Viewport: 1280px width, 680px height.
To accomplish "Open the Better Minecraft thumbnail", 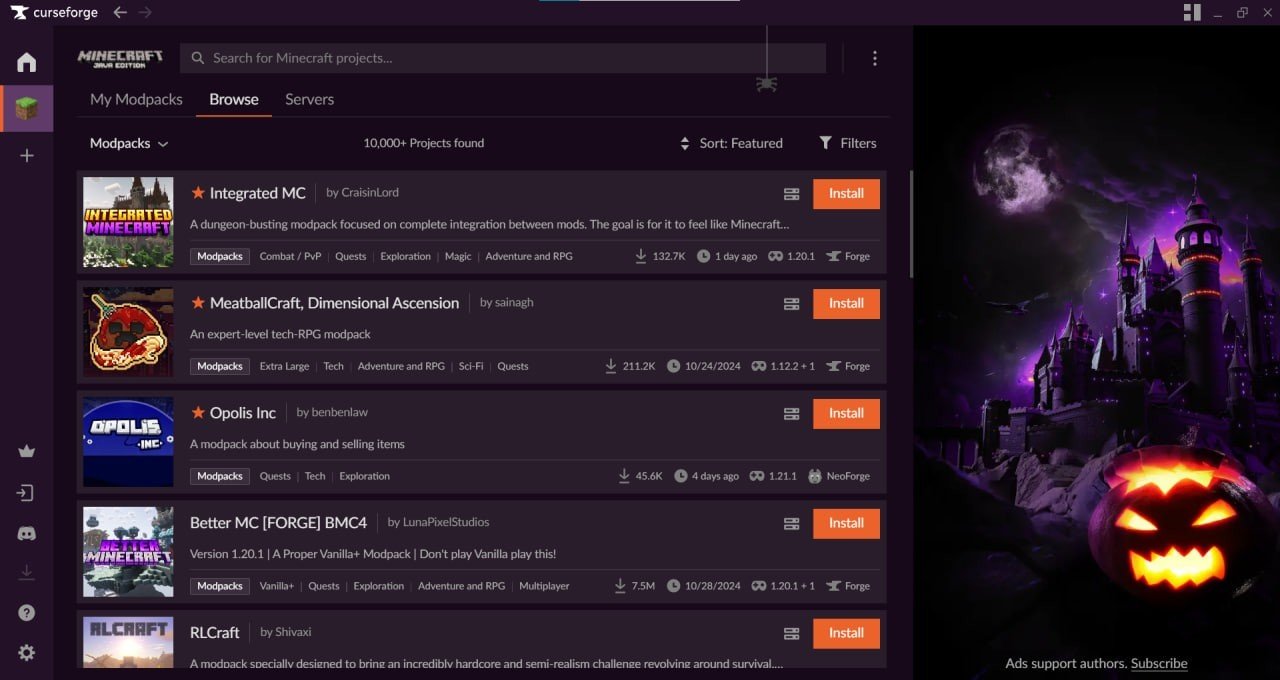I will pyautogui.click(x=128, y=552).
